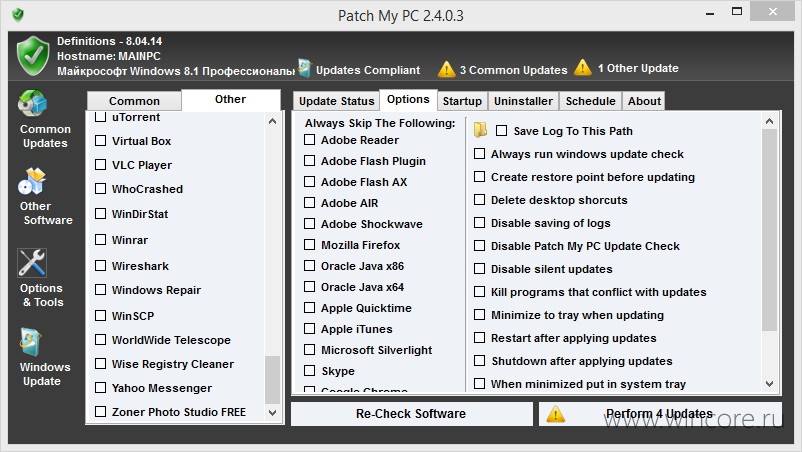Check the VLC Player checkbox
The width and height of the screenshot is (802, 452).
click(x=101, y=165)
